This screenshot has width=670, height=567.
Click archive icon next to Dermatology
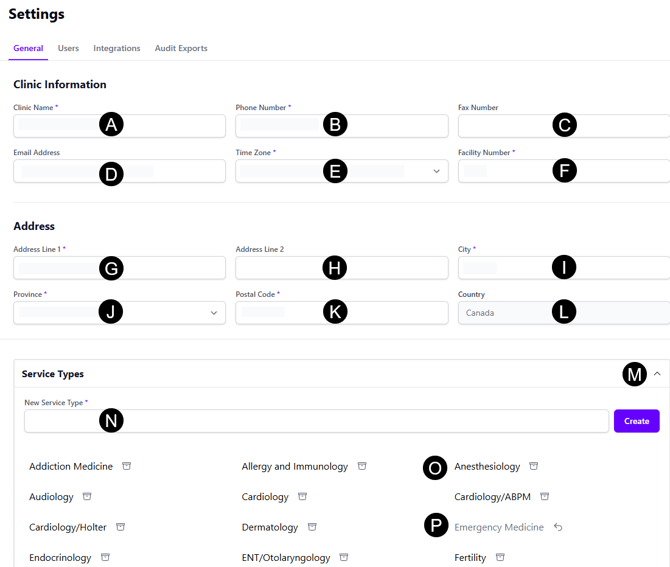click(x=312, y=527)
